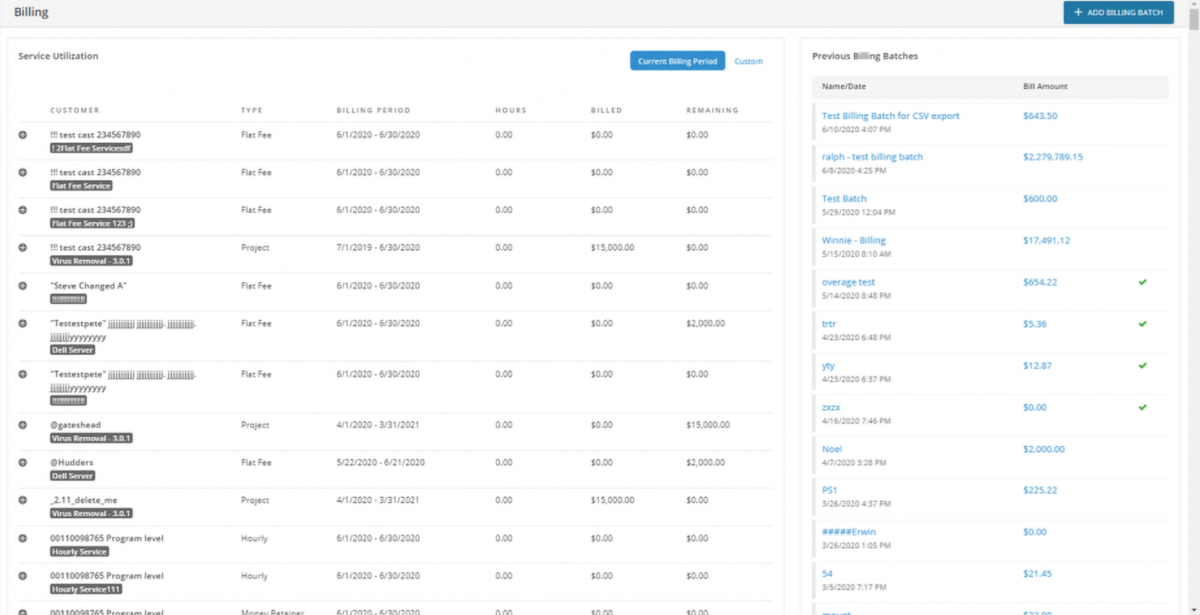The height and width of the screenshot is (615, 1200).
Task: Select Current Billing Period view
Action: pyautogui.click(x=677, y=61)
